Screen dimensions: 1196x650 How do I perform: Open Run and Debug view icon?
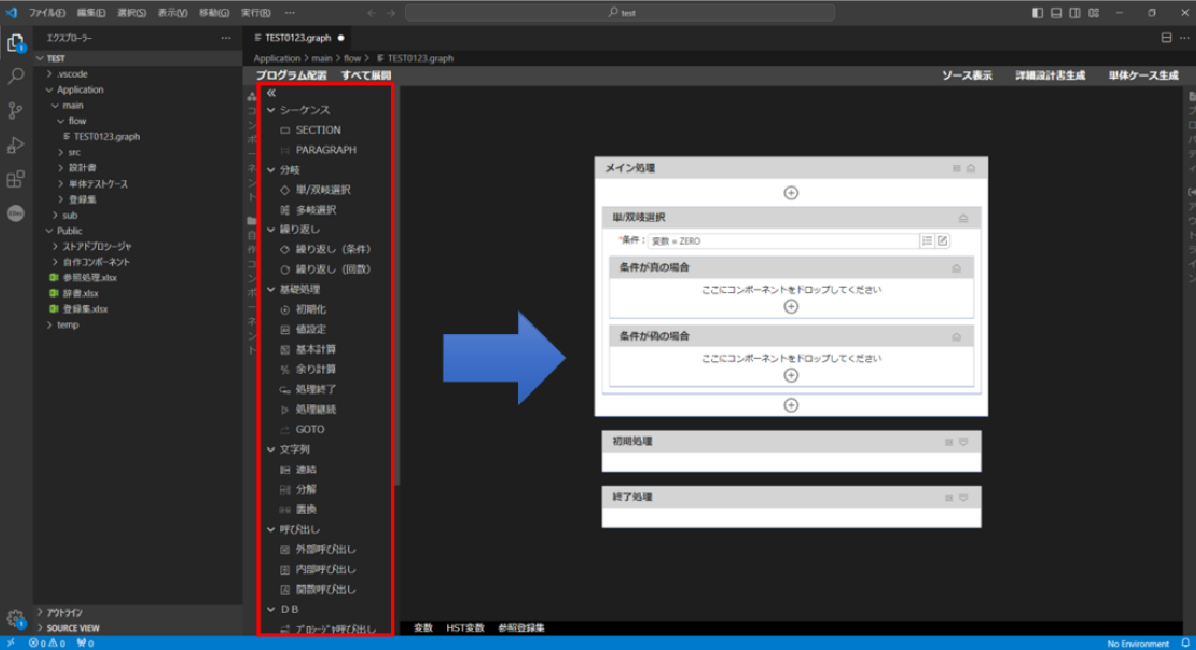click(x=16, y=145)
